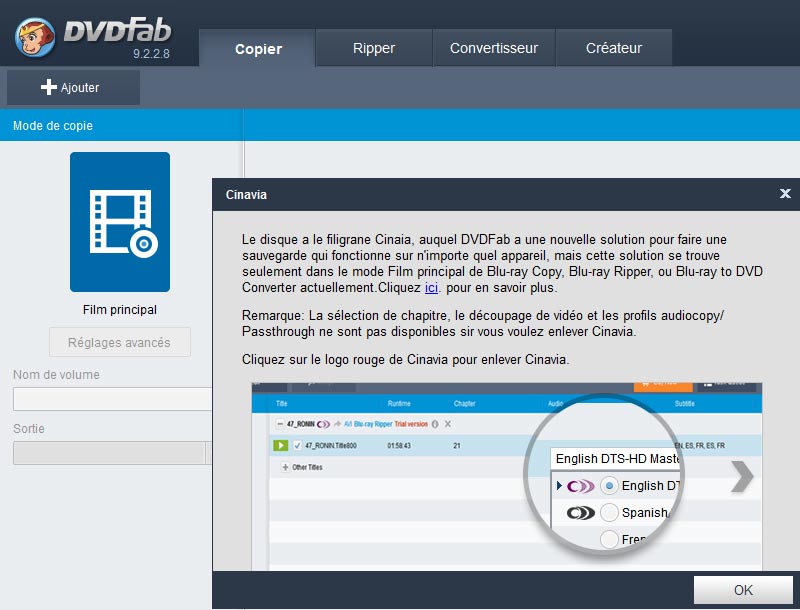Click the Runtime column header

(x=399, y=403)
